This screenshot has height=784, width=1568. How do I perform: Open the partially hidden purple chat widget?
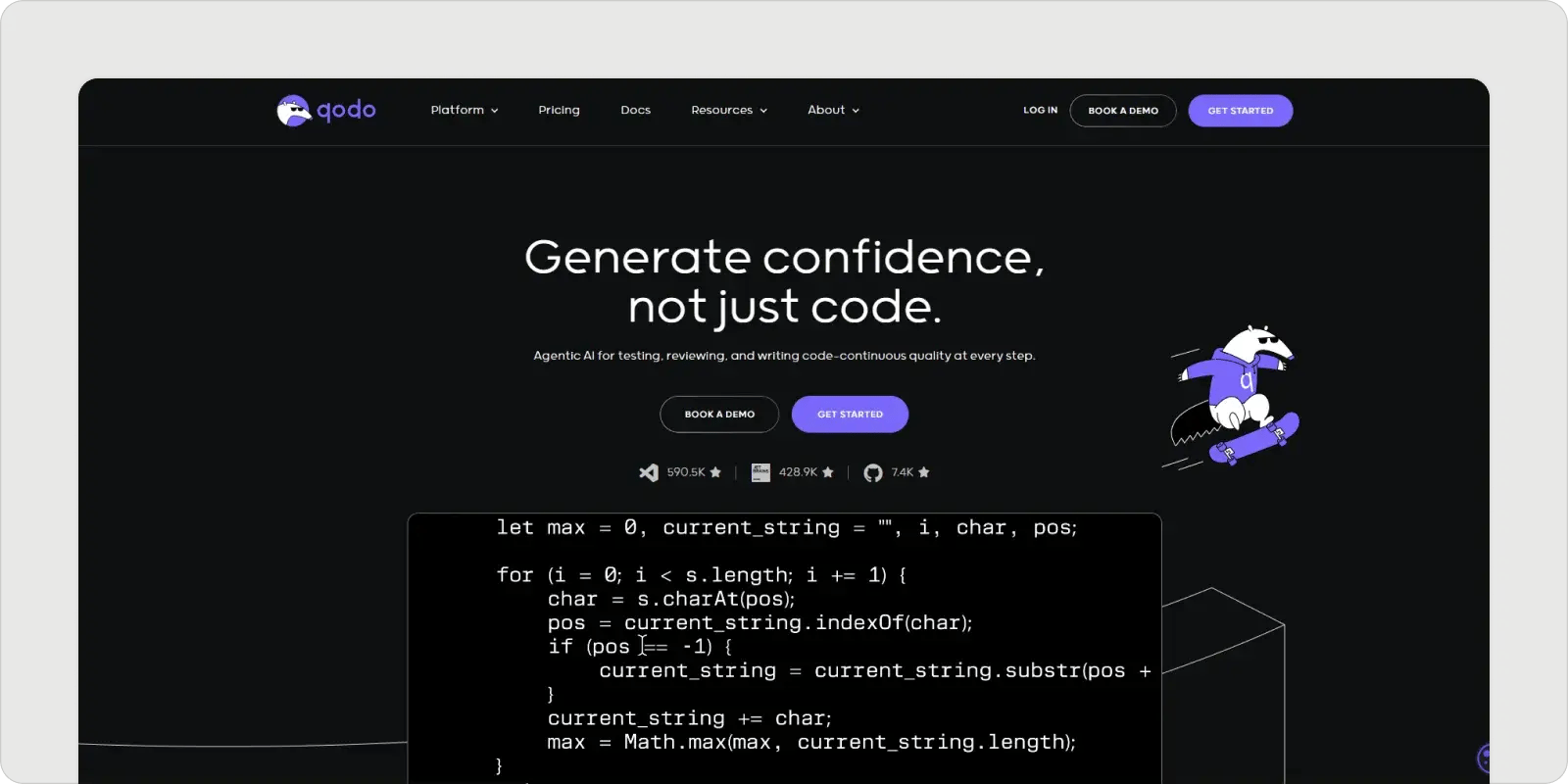[x=1485, y=758]
